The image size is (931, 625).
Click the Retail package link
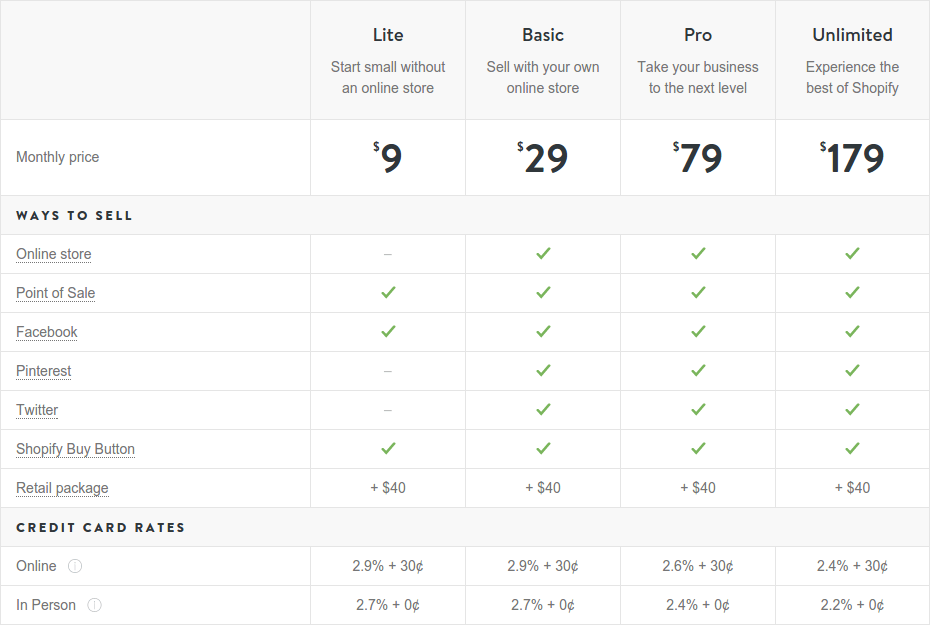point(62,488)
